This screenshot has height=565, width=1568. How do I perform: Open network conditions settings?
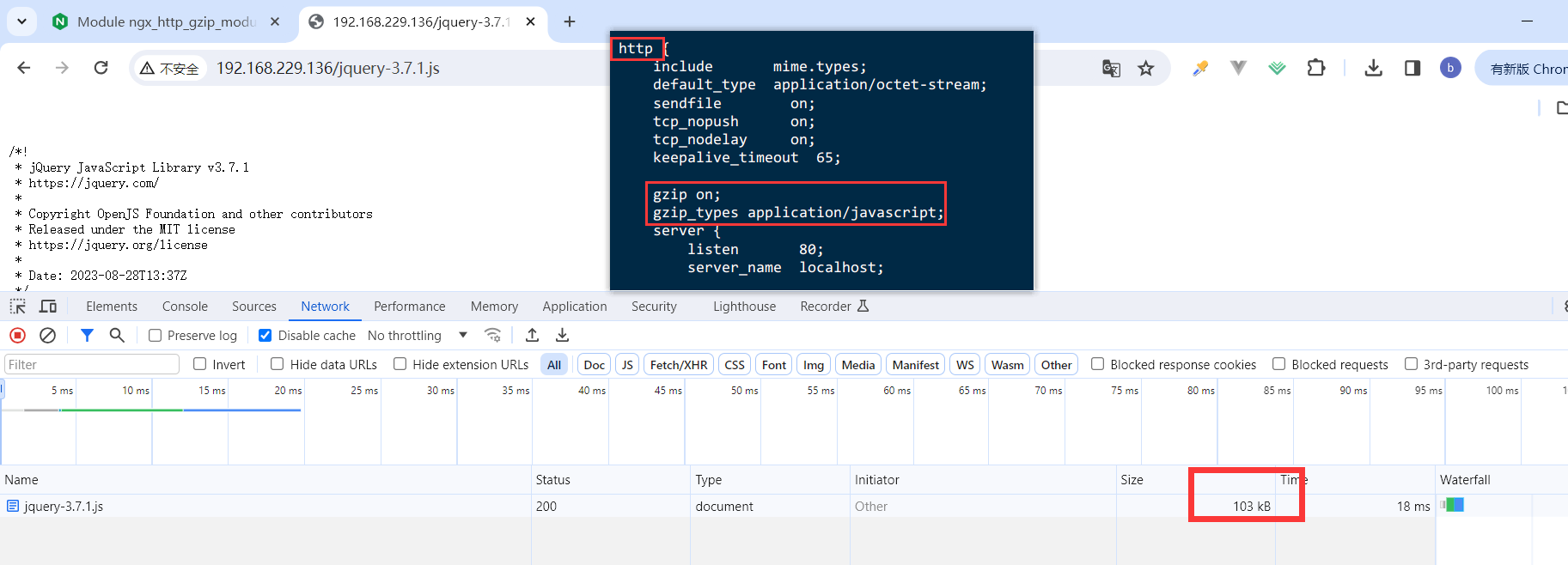[x=492, y=336]
